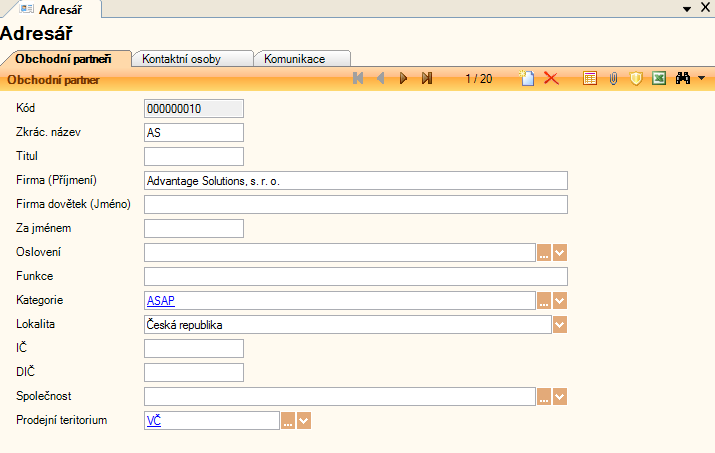Open the table list view icon

(590, 79)
